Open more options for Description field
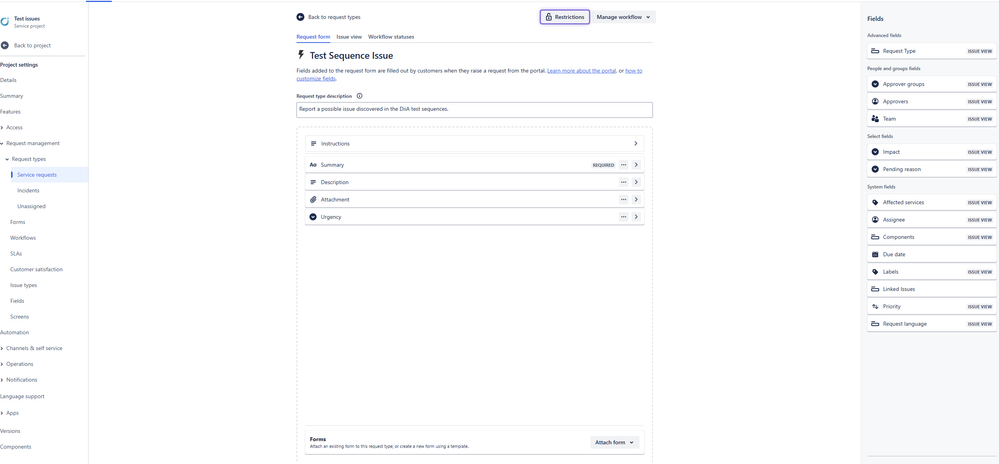This screenshot has height=464, width=999. coord(624,182)
